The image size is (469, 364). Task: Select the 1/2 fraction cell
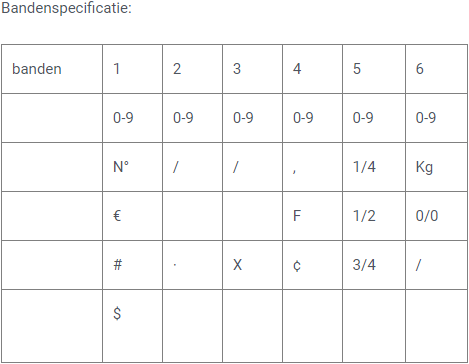pos(374,216)
